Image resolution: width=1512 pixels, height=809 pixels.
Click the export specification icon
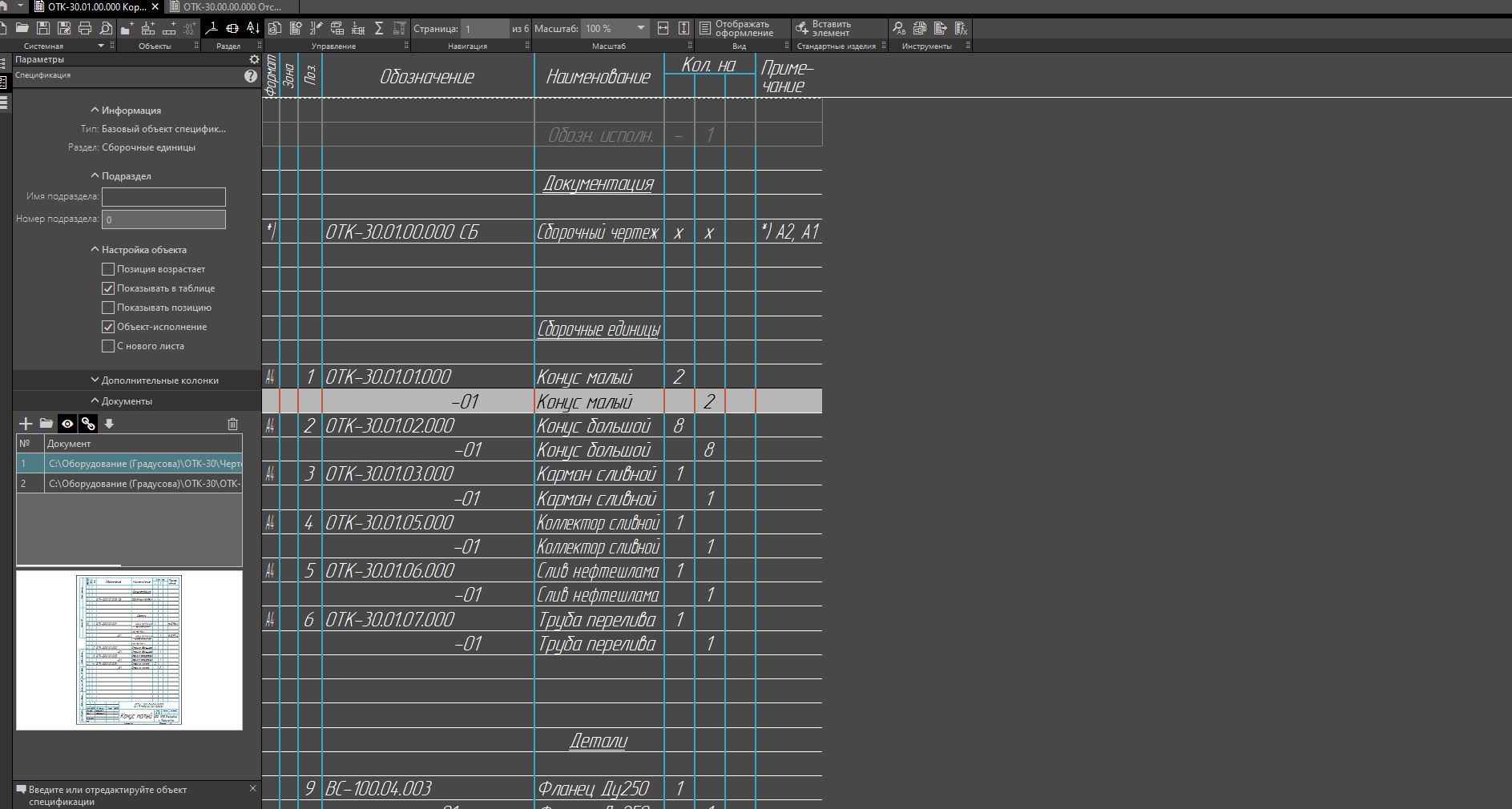[941, 28]
